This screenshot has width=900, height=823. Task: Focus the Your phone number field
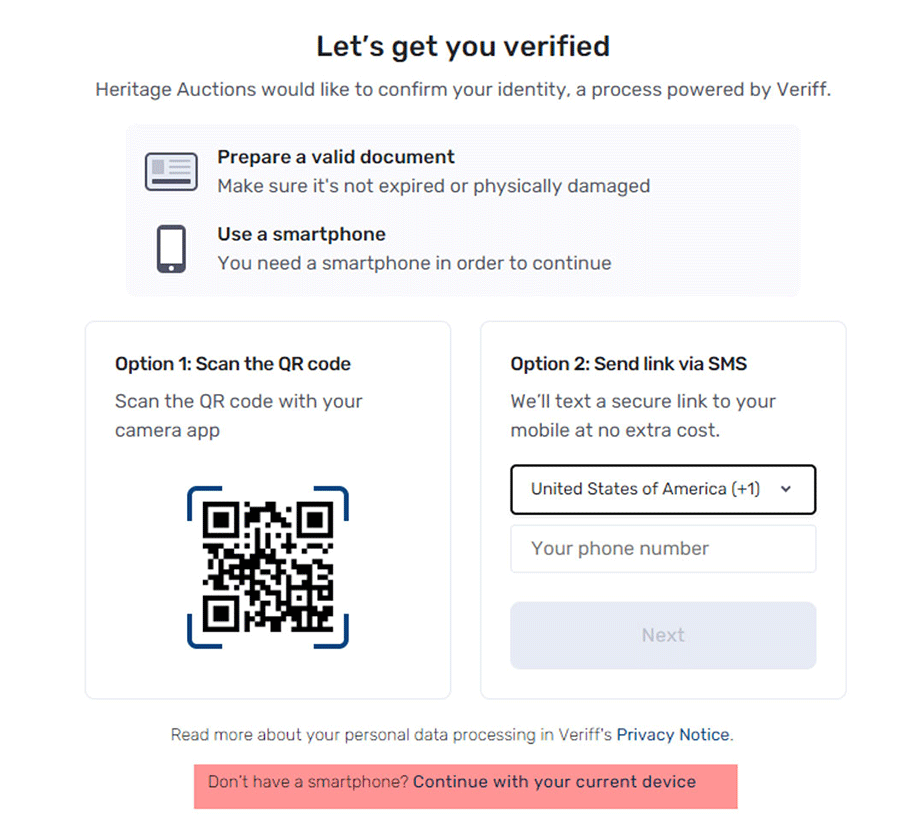(x=663, y=549)
